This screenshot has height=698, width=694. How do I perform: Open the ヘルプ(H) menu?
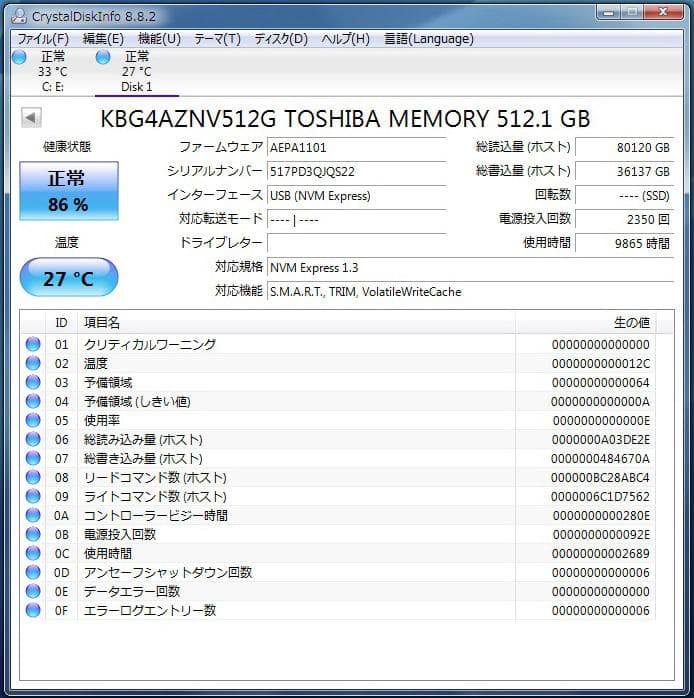pyautogui.click(x=345, y=39)
